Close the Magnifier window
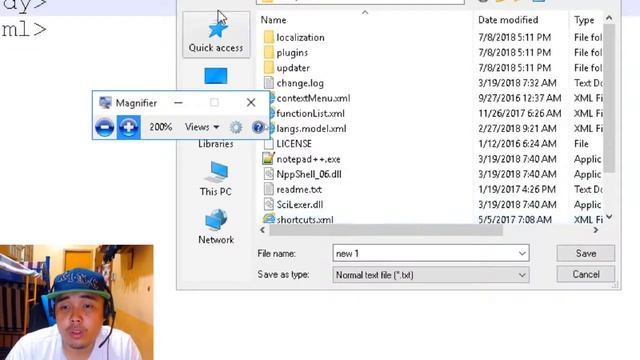Screen dimensions: 640x360 [x=251, y=102]
